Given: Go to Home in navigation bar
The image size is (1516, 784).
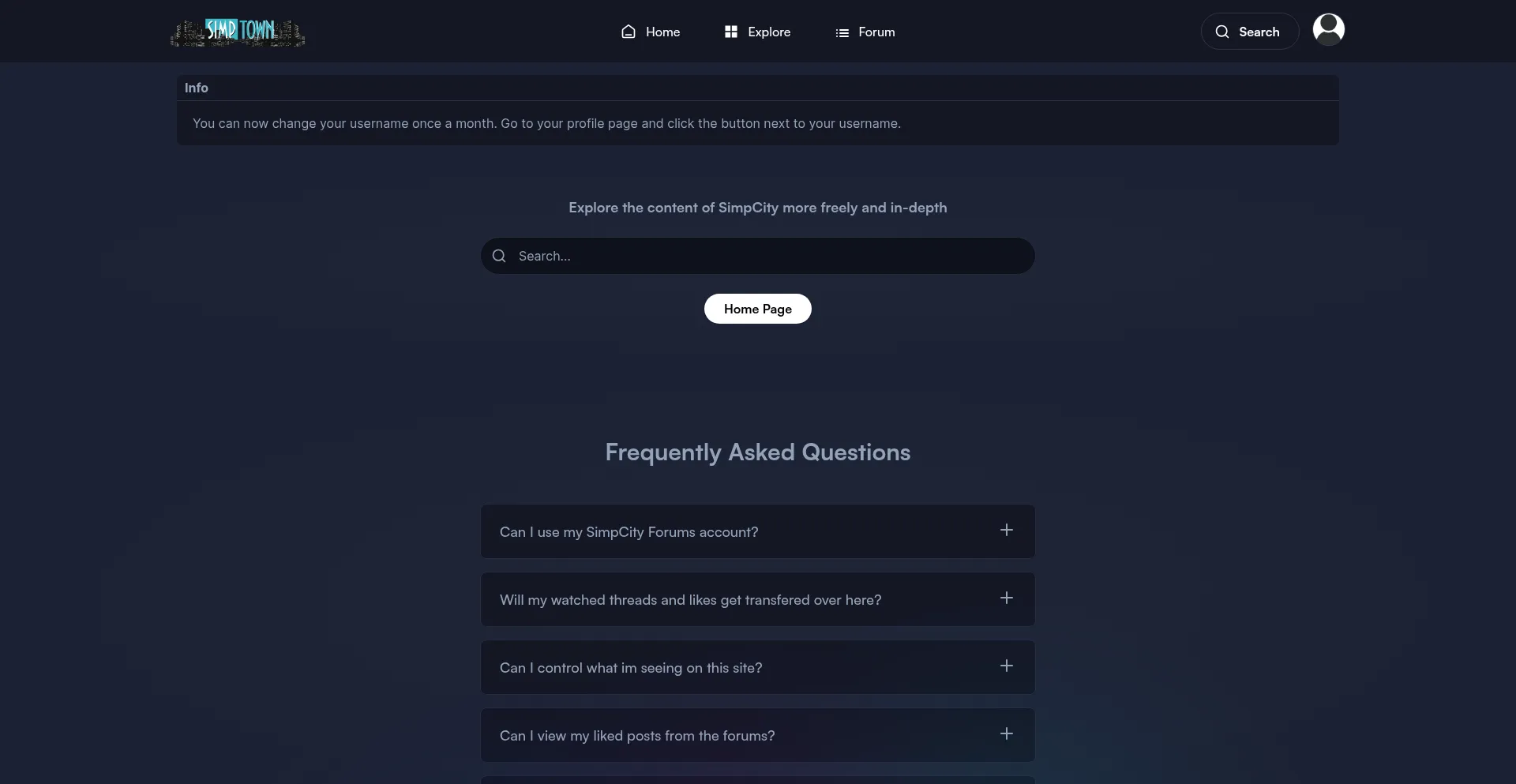Looking at the screenshot, I should (x=662, y=32).
